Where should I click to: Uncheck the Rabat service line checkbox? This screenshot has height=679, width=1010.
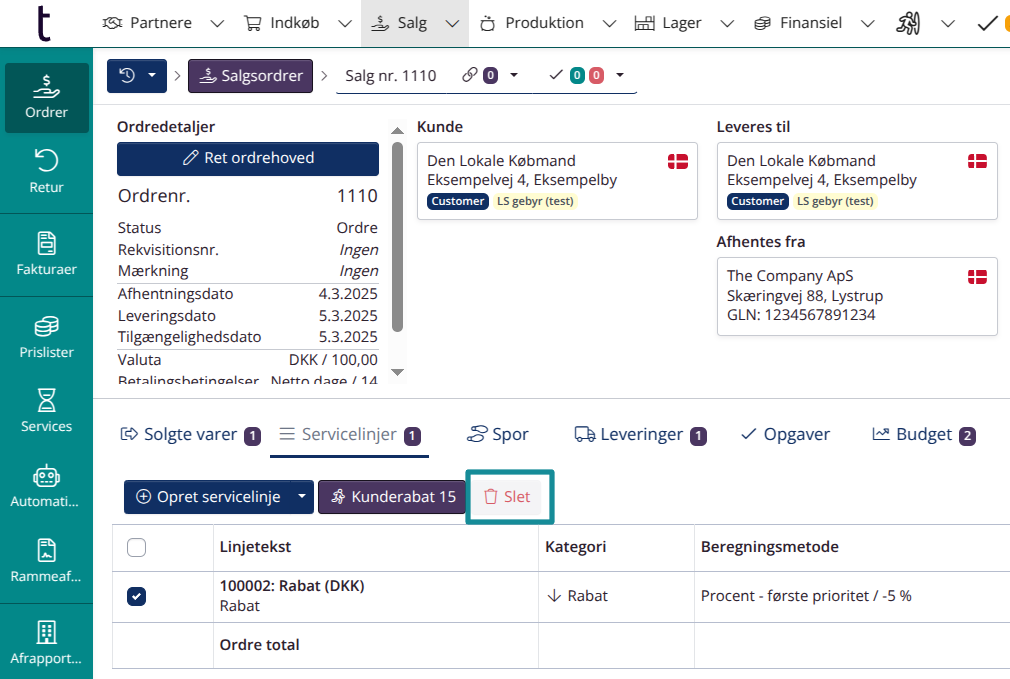click(x=137, y=596)
